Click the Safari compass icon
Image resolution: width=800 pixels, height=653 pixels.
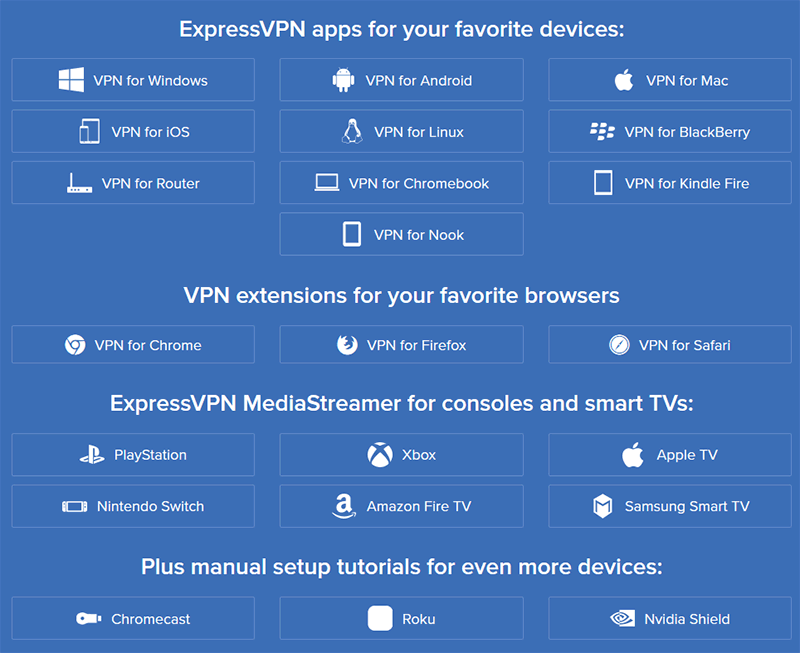(619, 345)
